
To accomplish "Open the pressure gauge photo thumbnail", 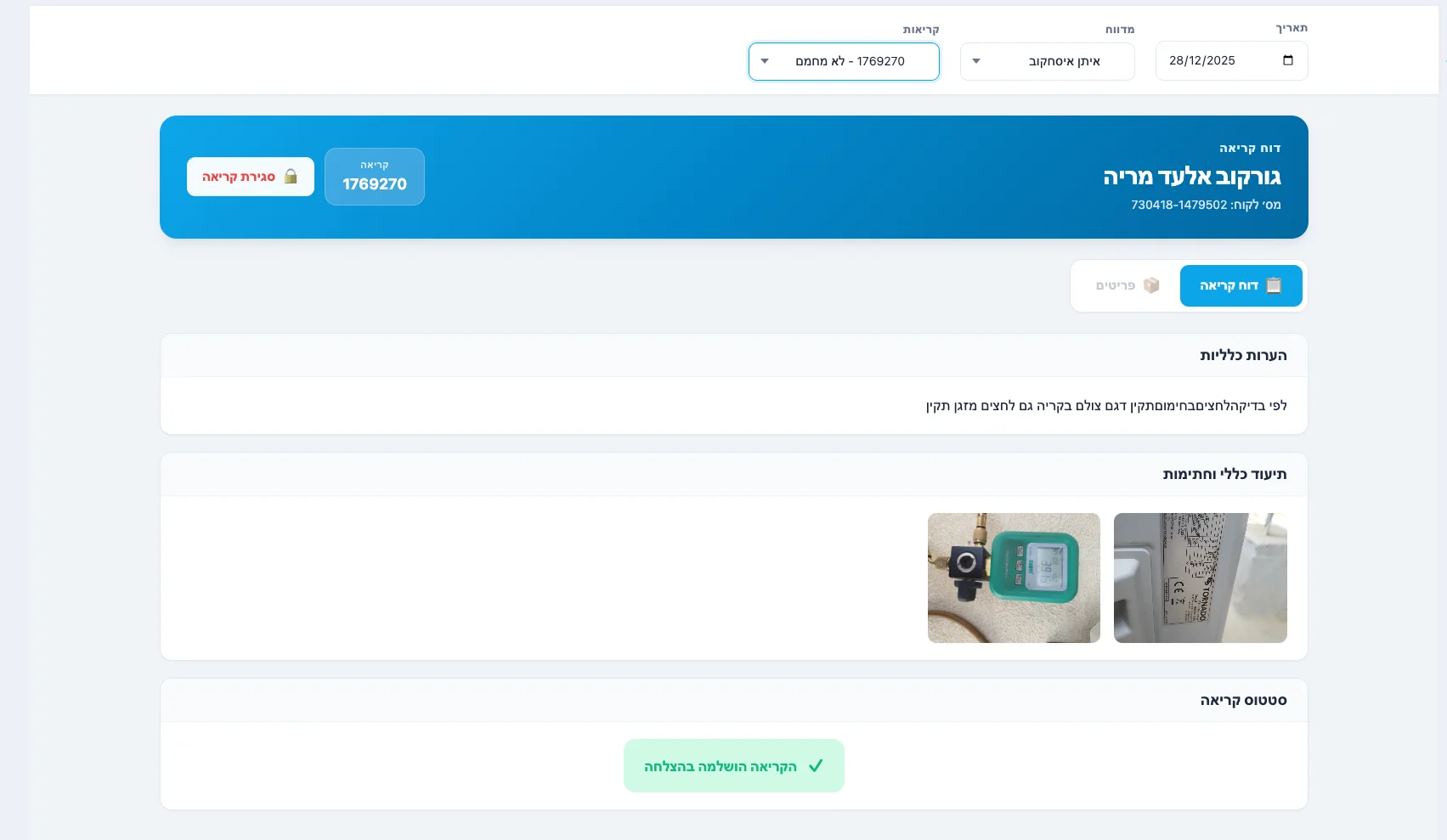I will click(1013, 578).
